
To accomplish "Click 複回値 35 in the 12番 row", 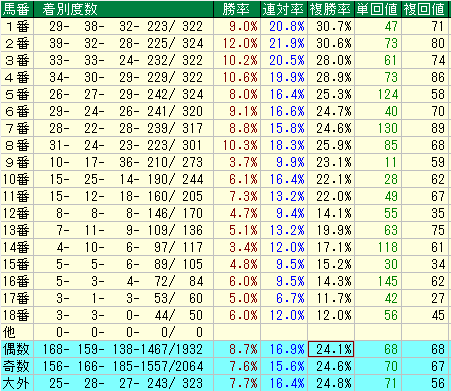I will tap(425, 213).
